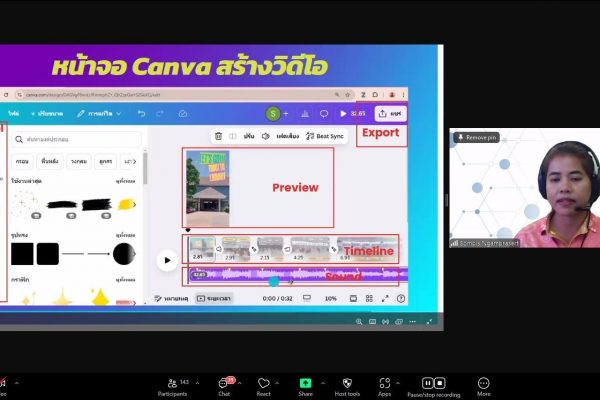Click the bookmark star in browser address bar
Image resolution: width=600 pixels, height=400 pixels.
[347, 95]
